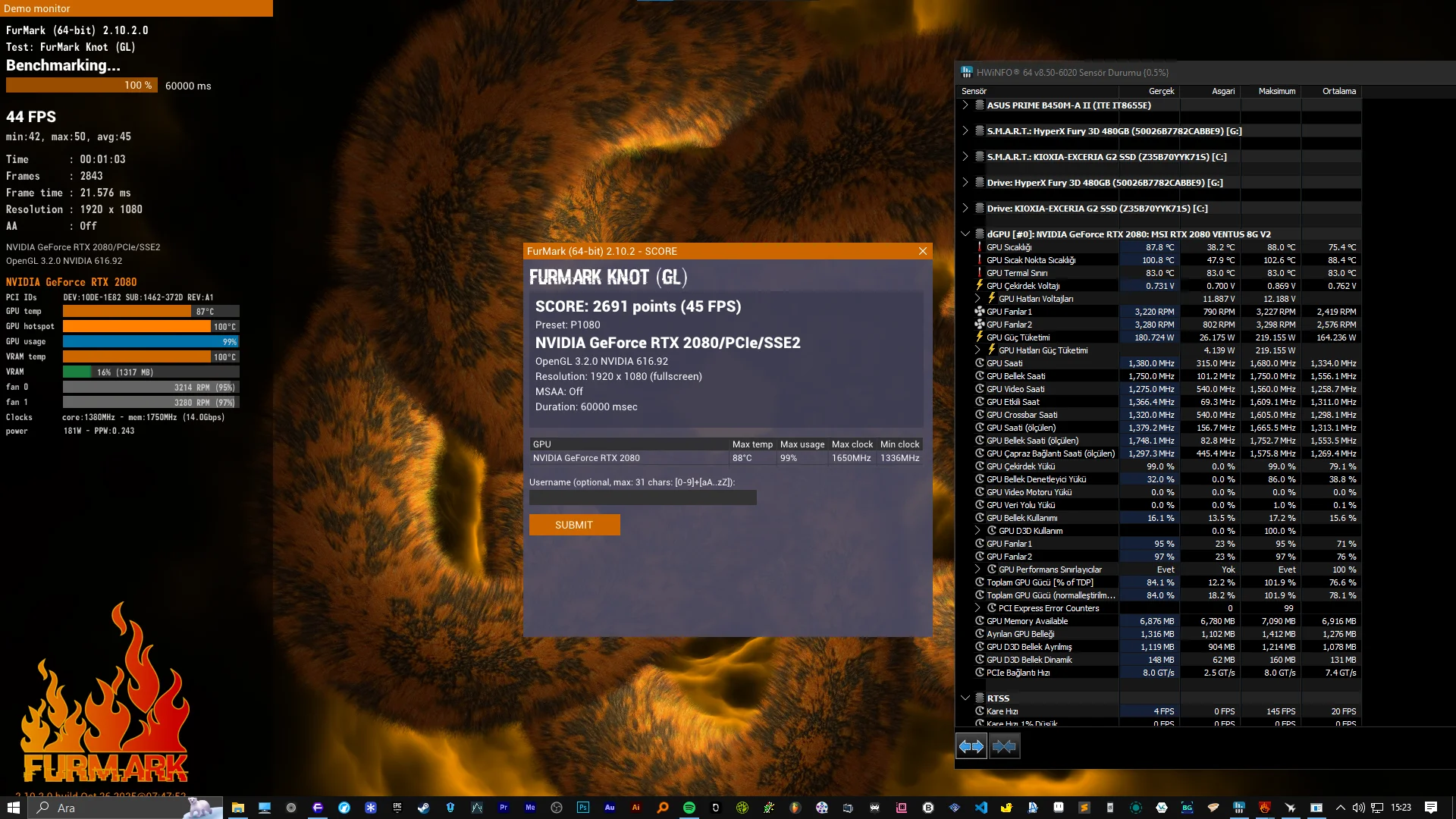Click the HWiNFO title bar app icon
Viewport: 1456px width, 819px height.
click(x=966, y=73)
